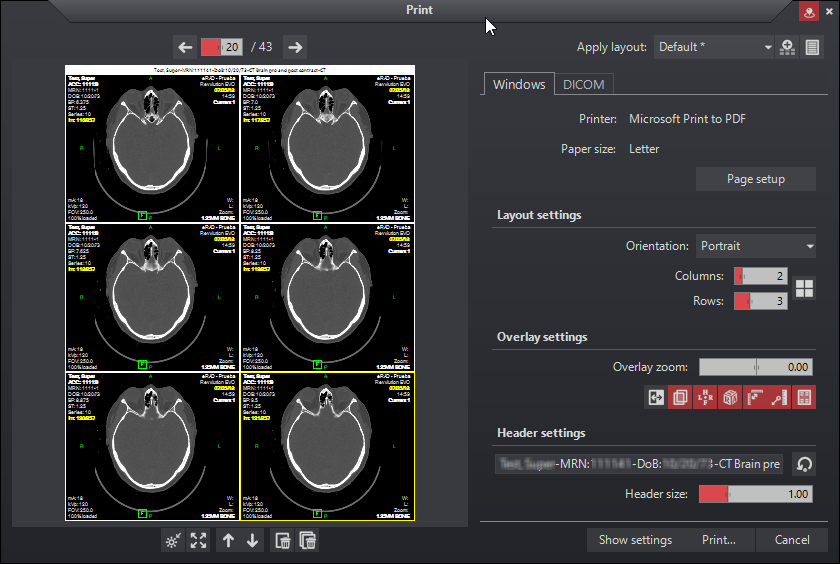This screenshot has width=840, height=564.
Task: Toggle the 3D orientation cube overlay
Action: click(x=731, y=397)
